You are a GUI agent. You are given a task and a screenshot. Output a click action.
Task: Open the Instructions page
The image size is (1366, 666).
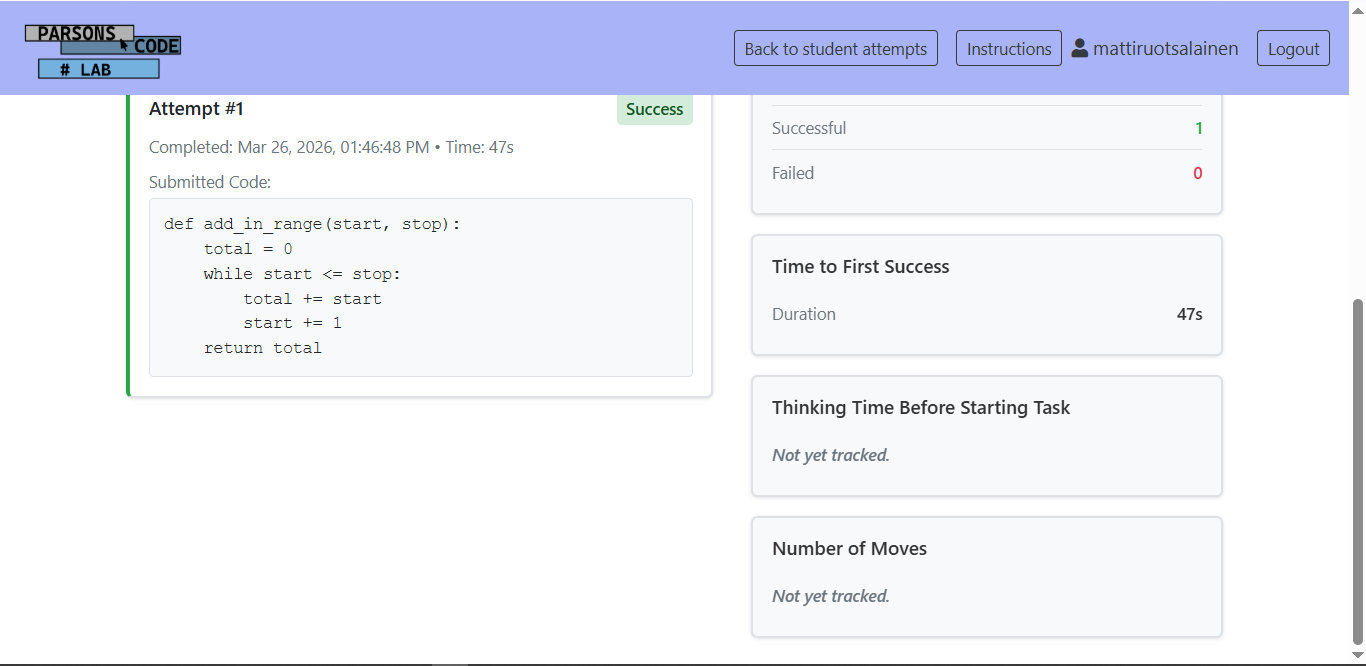[x=1008, y=49]
